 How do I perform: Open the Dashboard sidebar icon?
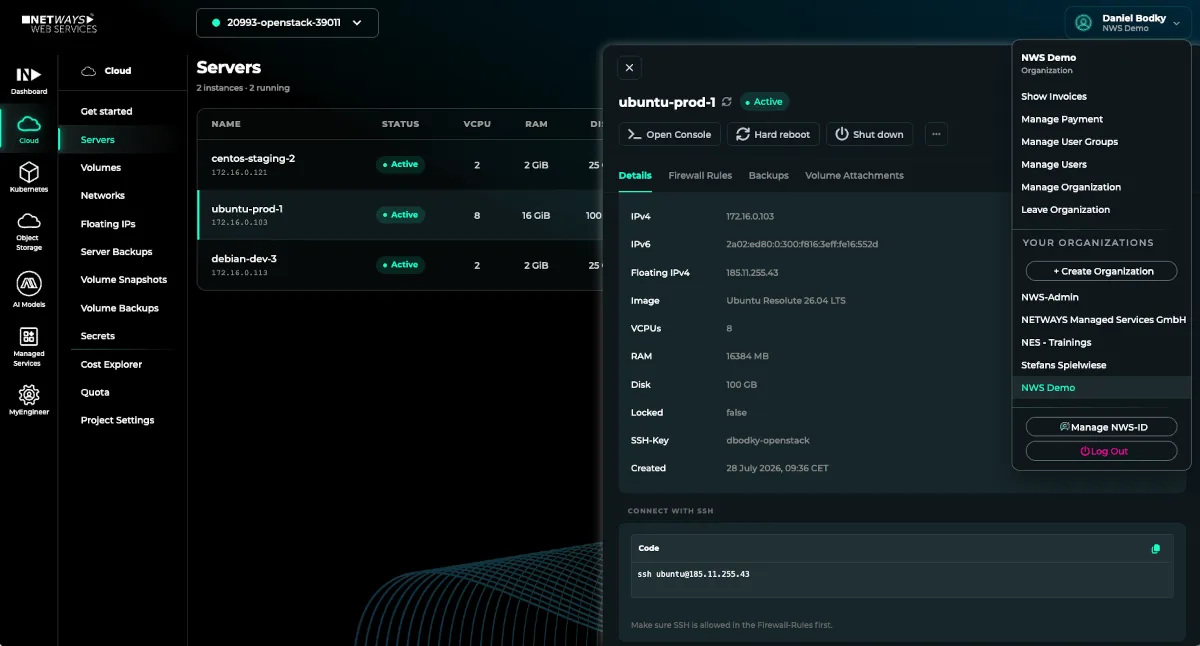[29, 80]
